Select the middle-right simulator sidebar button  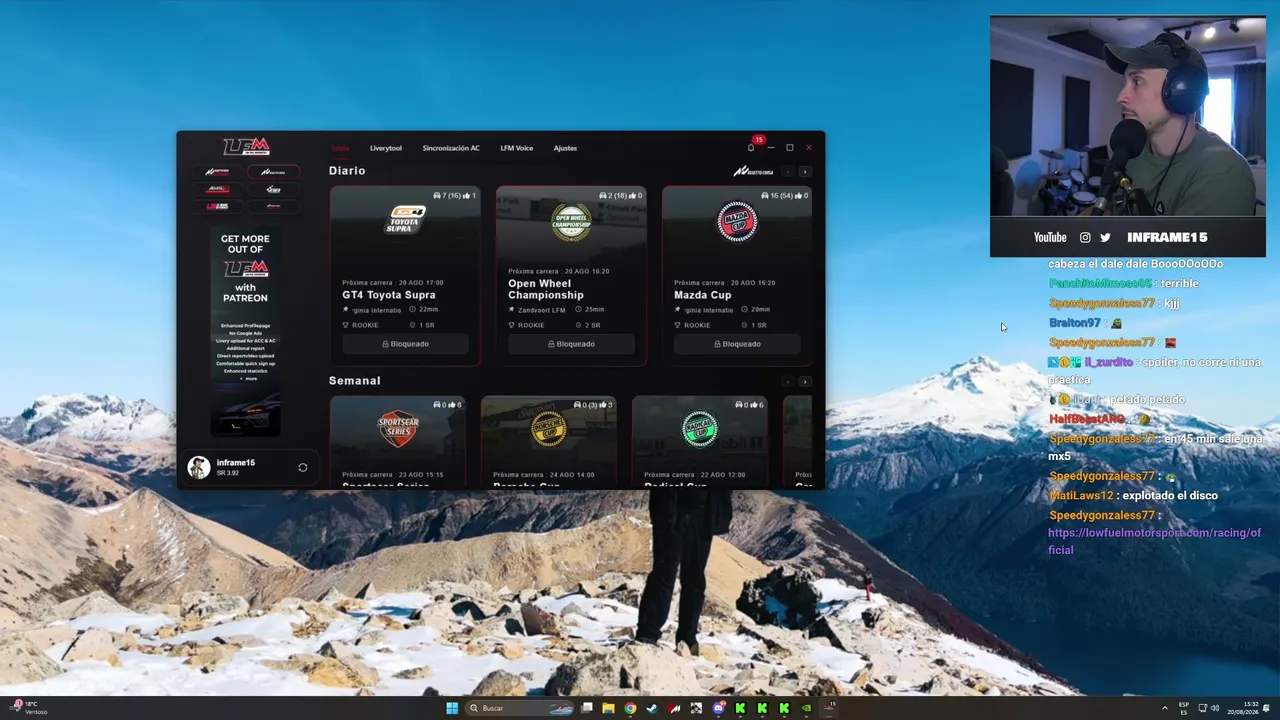(273, 189)
